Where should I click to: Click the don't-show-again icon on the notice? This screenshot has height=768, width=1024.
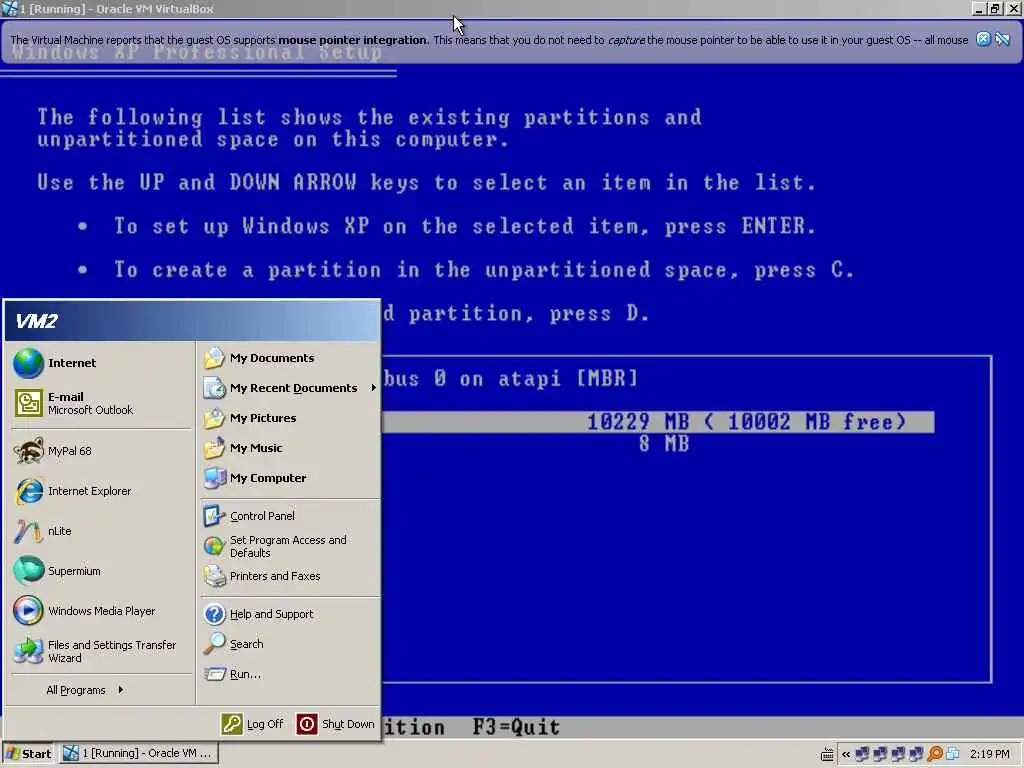pos(1002,39)
